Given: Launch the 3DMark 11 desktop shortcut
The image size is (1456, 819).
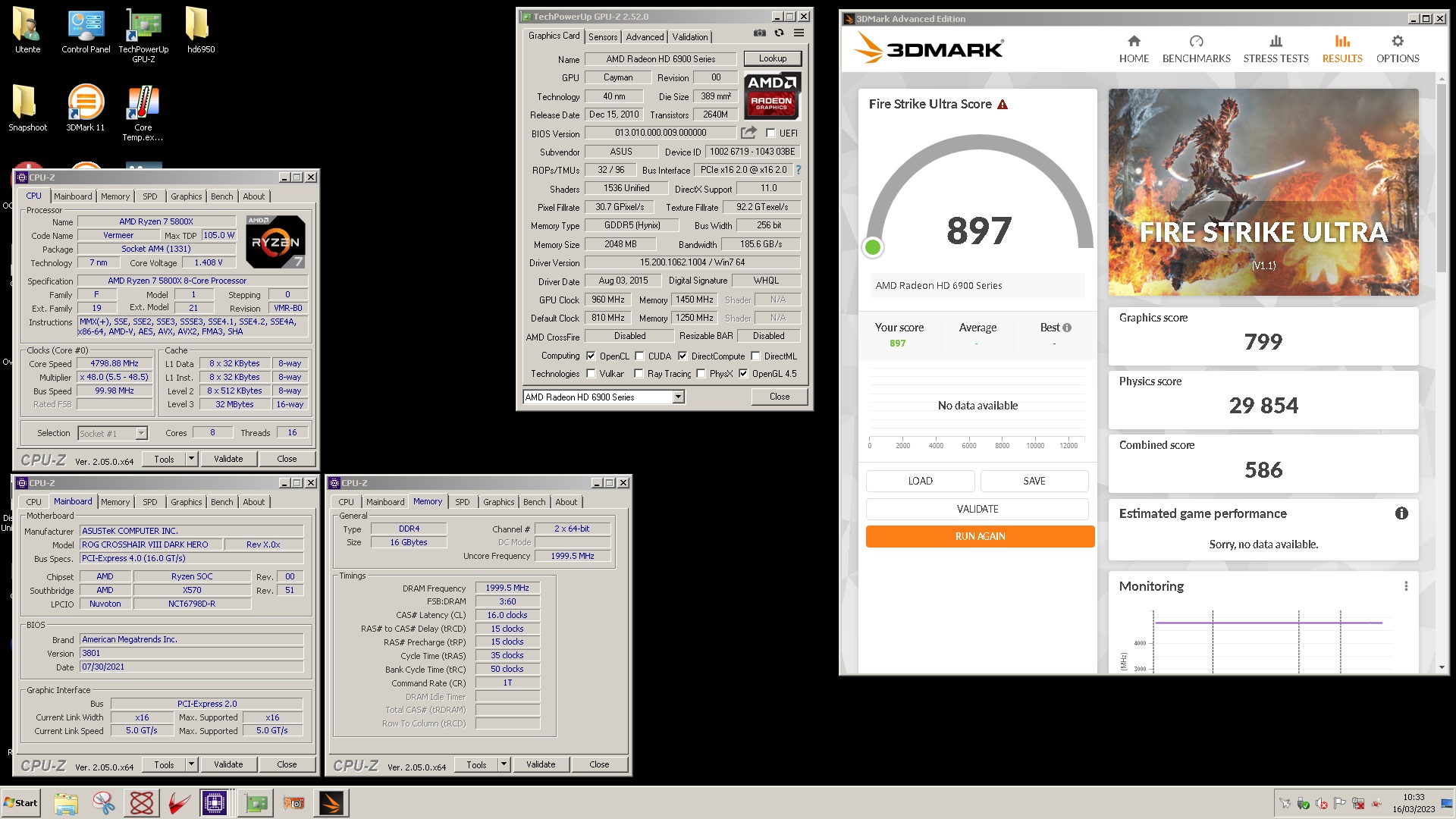Looking at the screenshot, I should point(86,108).
